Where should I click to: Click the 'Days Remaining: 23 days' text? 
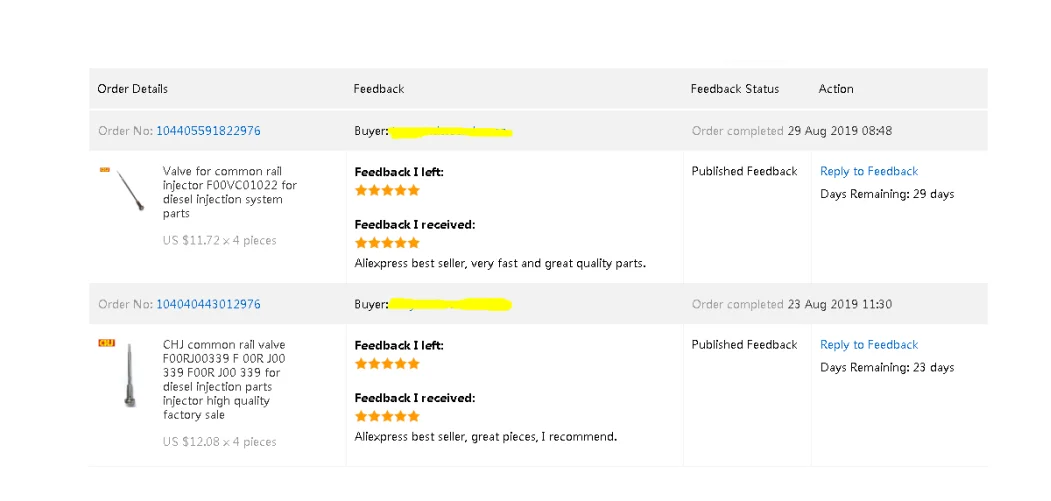pos(886,367)
